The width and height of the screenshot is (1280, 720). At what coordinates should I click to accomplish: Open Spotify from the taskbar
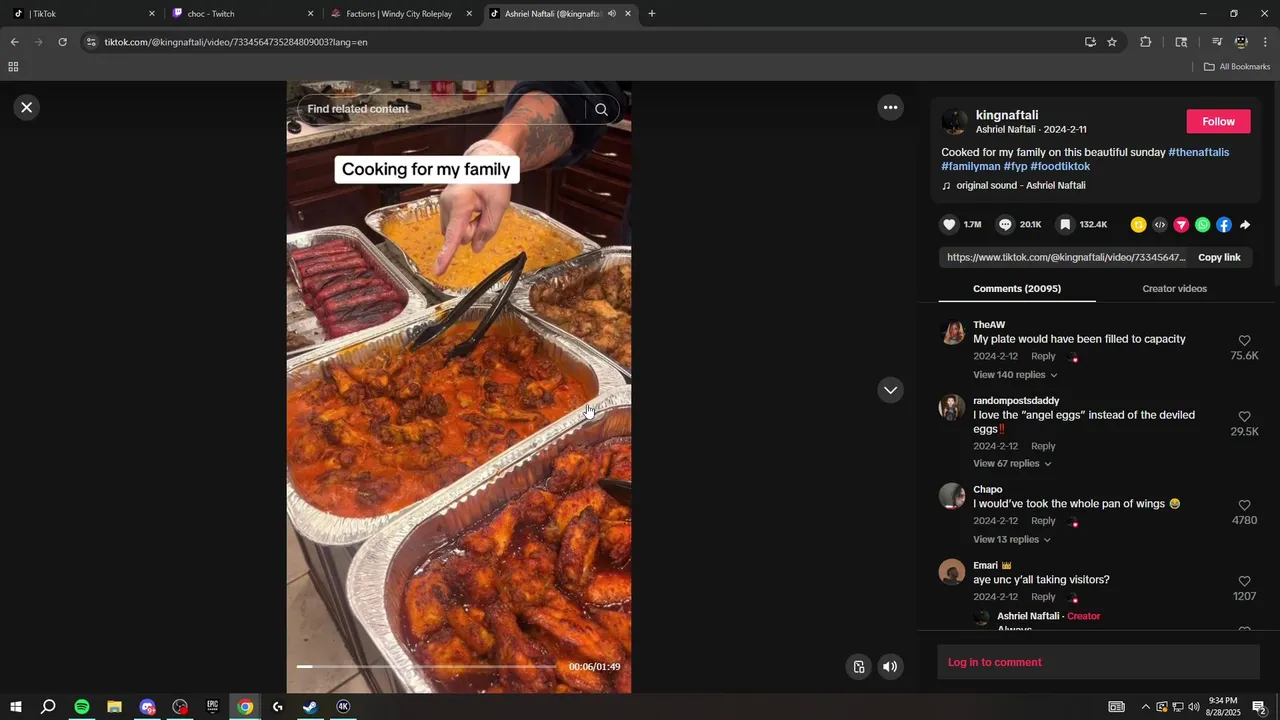pos(82,707)
